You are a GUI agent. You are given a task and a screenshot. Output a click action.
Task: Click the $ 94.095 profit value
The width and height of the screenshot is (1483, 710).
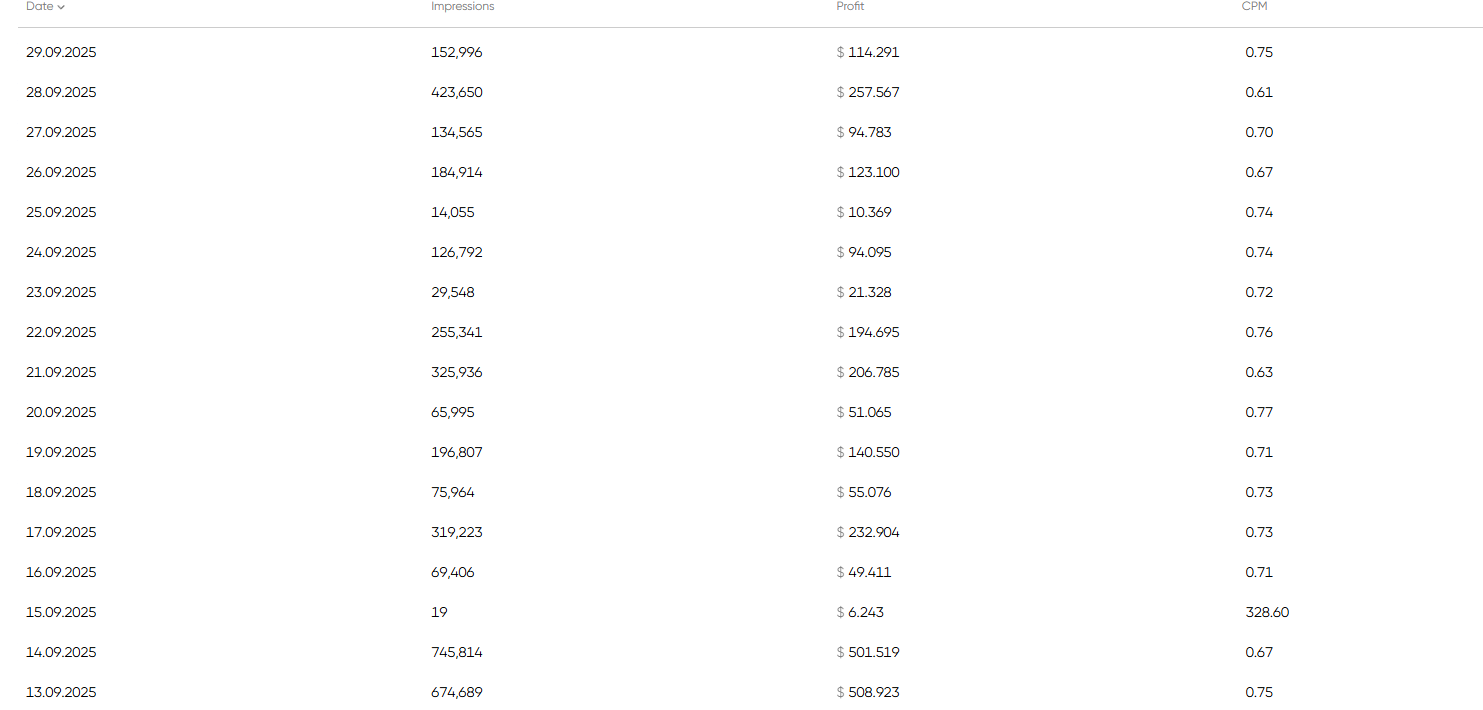click(864, 252)
